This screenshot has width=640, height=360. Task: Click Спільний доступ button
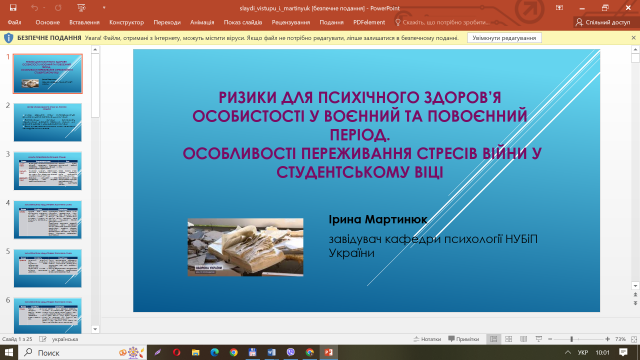(x=603, y=22)
